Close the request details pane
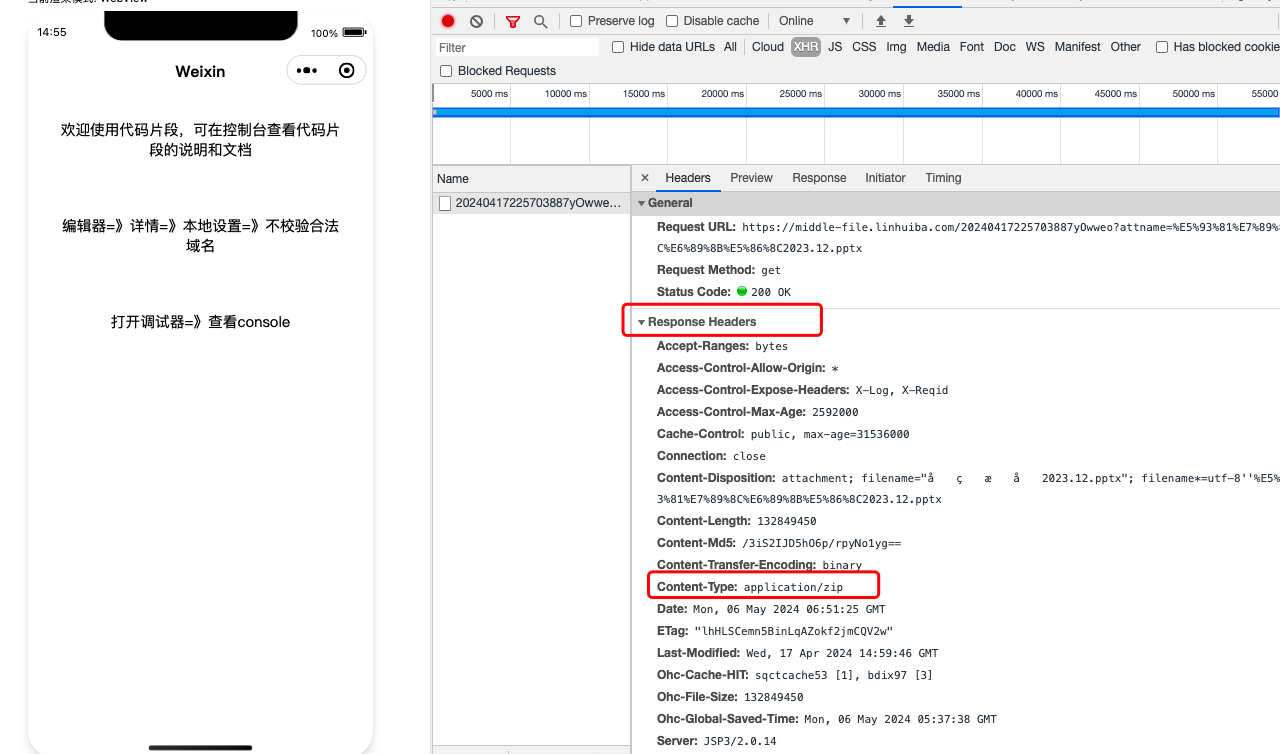Viewport: 1280px width, 754px height. pyautogui.click(x=645, y=178)
